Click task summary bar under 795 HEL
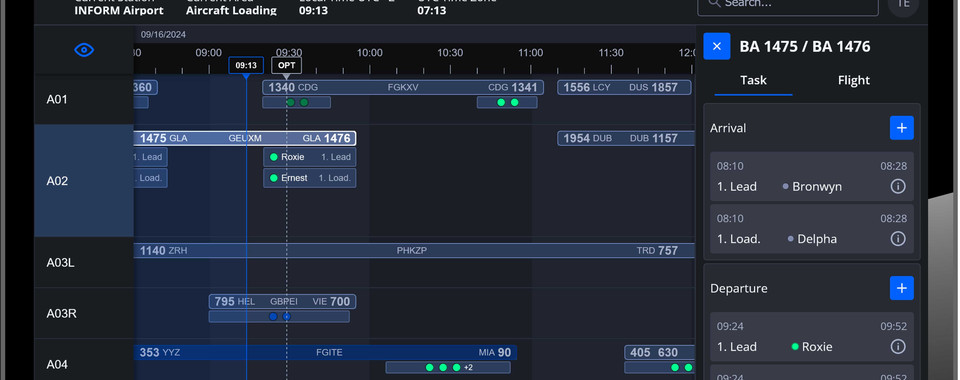 (279, 316)
